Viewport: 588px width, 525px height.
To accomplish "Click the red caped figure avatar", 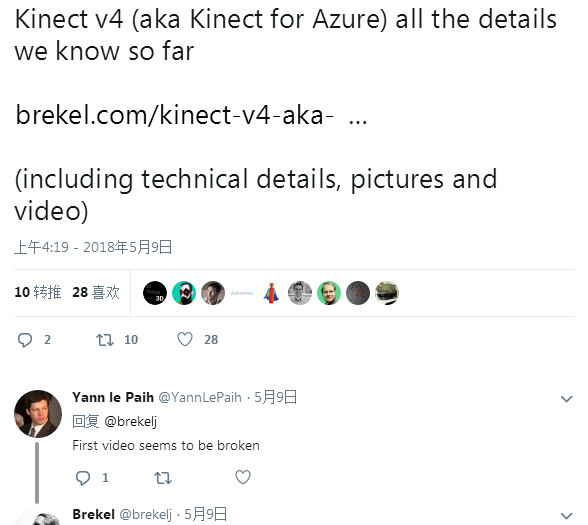I will [x=271, y=293].
